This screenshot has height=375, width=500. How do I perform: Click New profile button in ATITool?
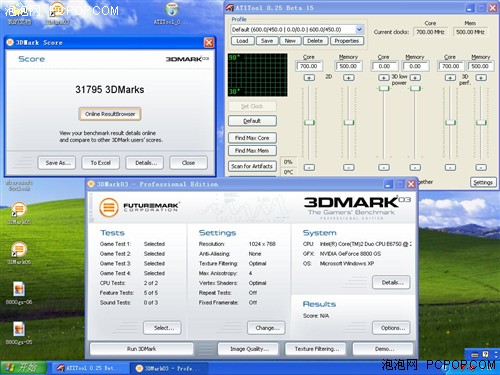[x=290, y=41]
